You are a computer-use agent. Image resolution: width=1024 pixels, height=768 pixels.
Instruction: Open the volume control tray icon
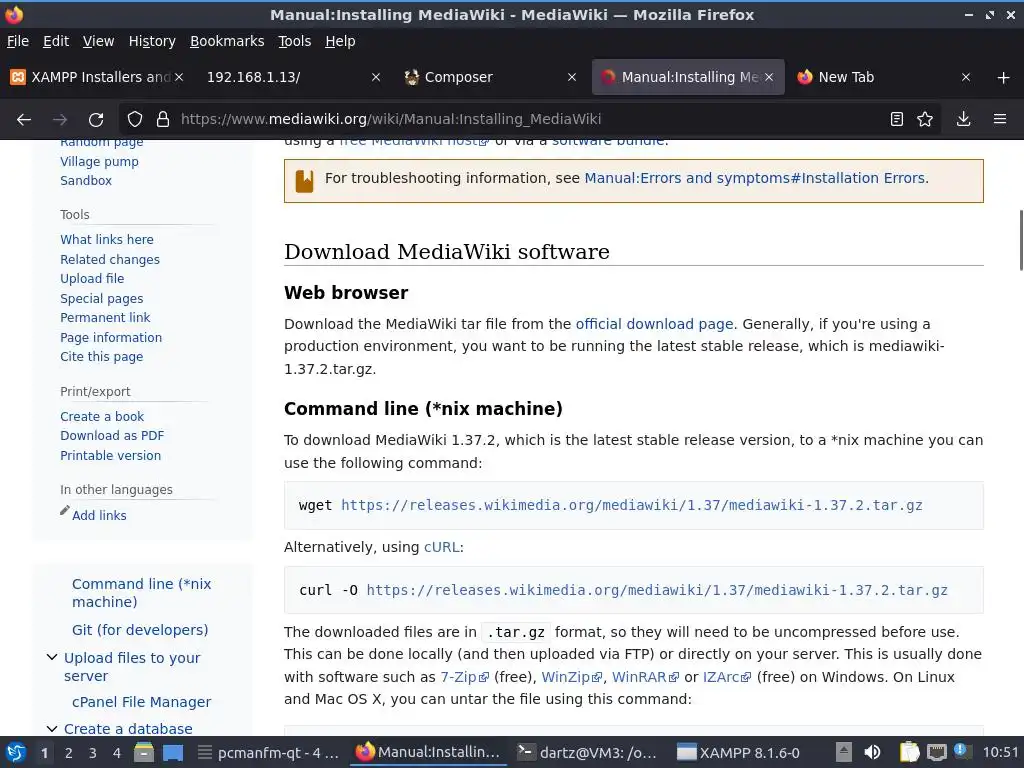(872, 752)
